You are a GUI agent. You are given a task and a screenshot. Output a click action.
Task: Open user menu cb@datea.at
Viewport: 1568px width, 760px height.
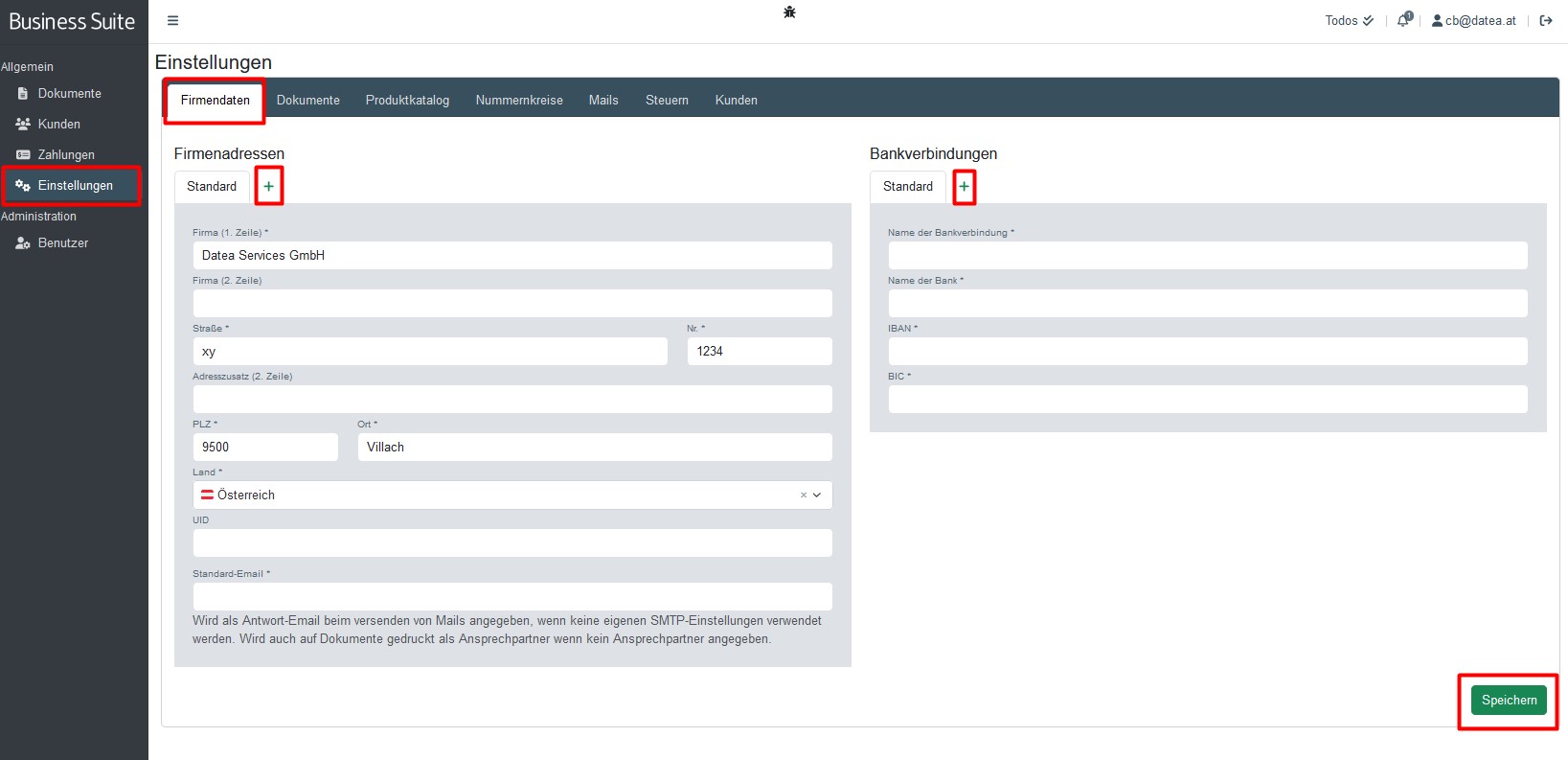pos(1473,20)
